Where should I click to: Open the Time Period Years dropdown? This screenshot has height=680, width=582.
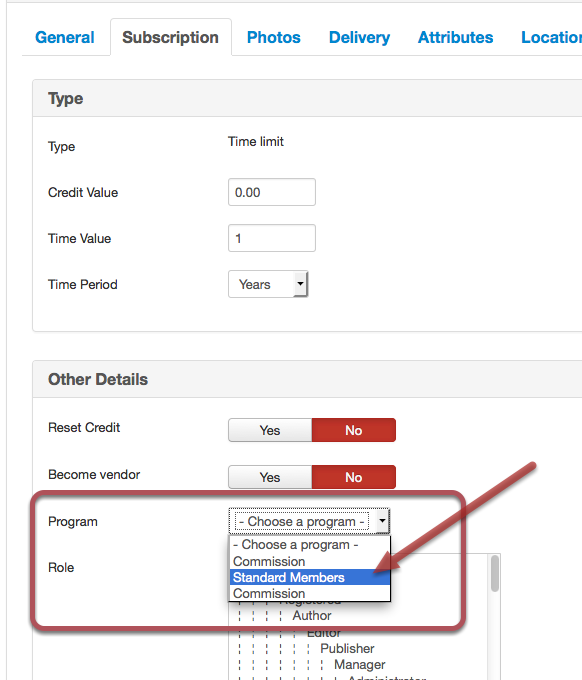tap(268, 284)
